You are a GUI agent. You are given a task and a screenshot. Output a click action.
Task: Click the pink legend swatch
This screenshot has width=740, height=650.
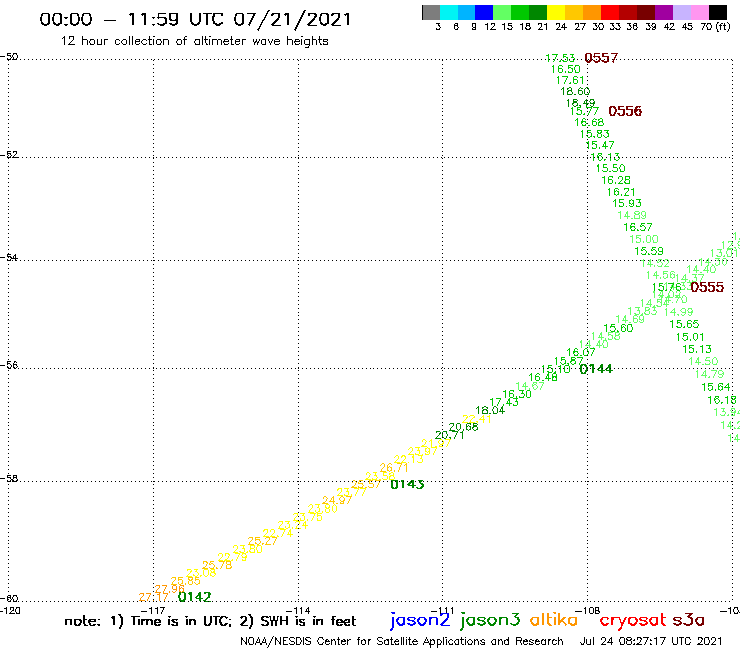pyautogui.click(x=699, y=12)
